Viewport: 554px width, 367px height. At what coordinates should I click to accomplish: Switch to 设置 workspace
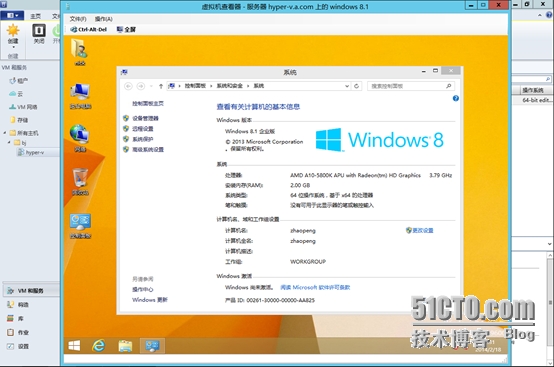[18, 347]
